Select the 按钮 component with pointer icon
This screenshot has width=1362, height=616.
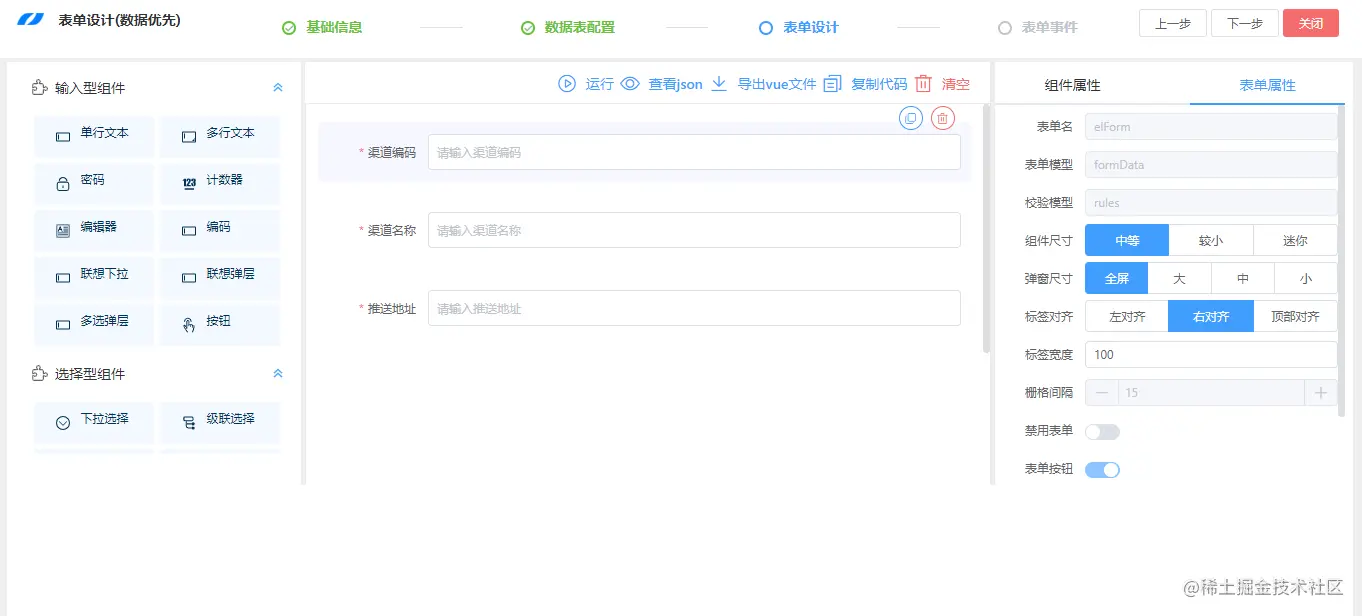pyautogui.click(x=220, y=324)
